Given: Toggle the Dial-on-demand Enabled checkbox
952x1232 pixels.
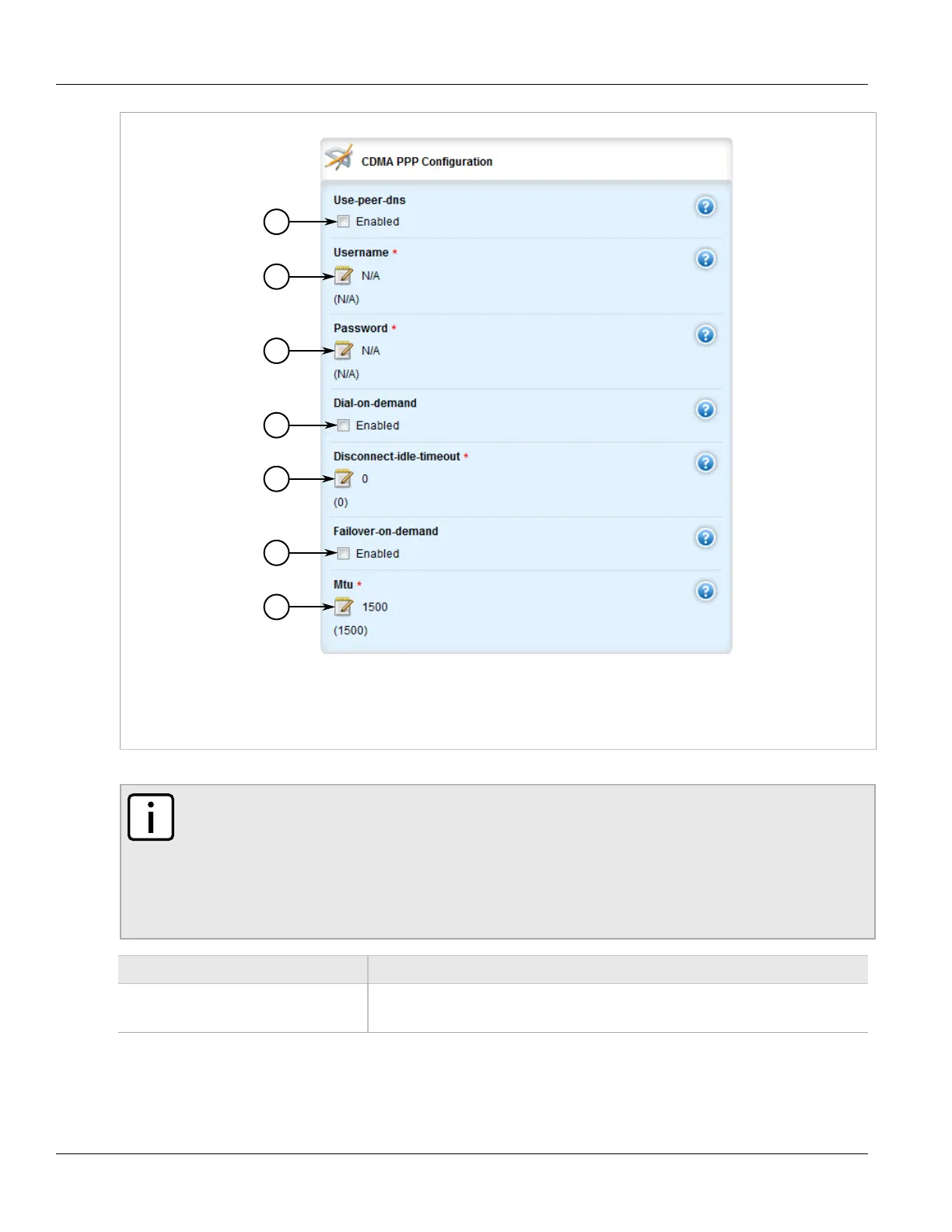Looking at the screenshot, I should [344, 425].
